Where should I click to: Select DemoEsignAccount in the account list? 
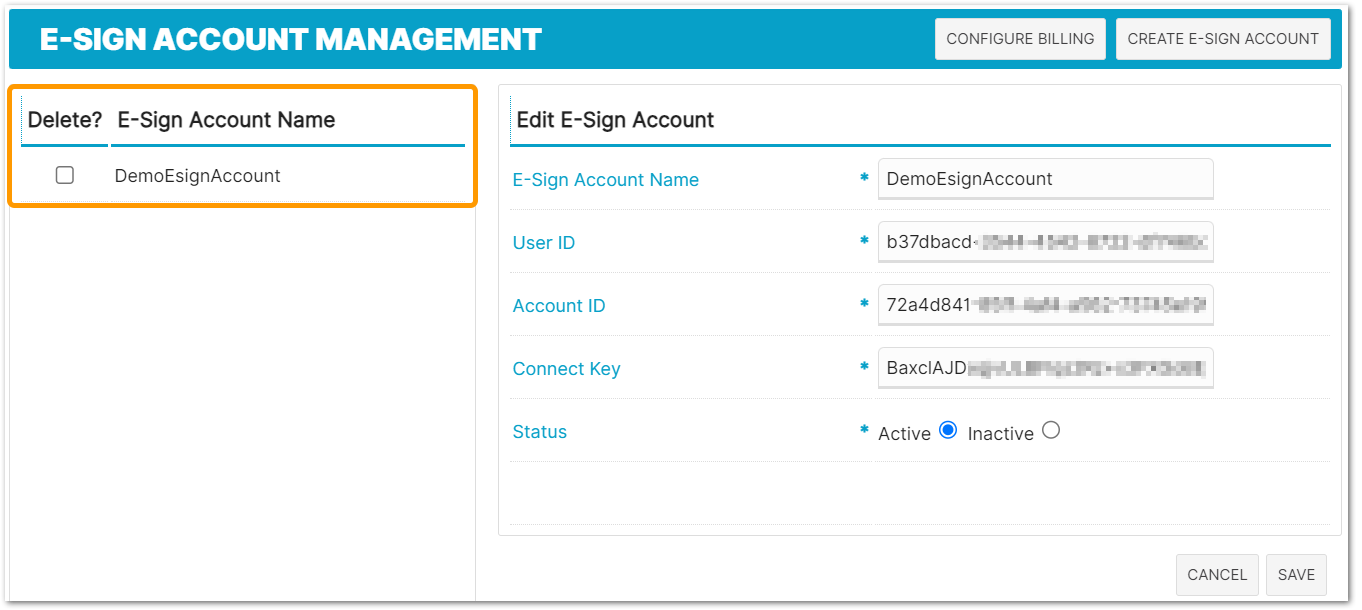point(198,176)
